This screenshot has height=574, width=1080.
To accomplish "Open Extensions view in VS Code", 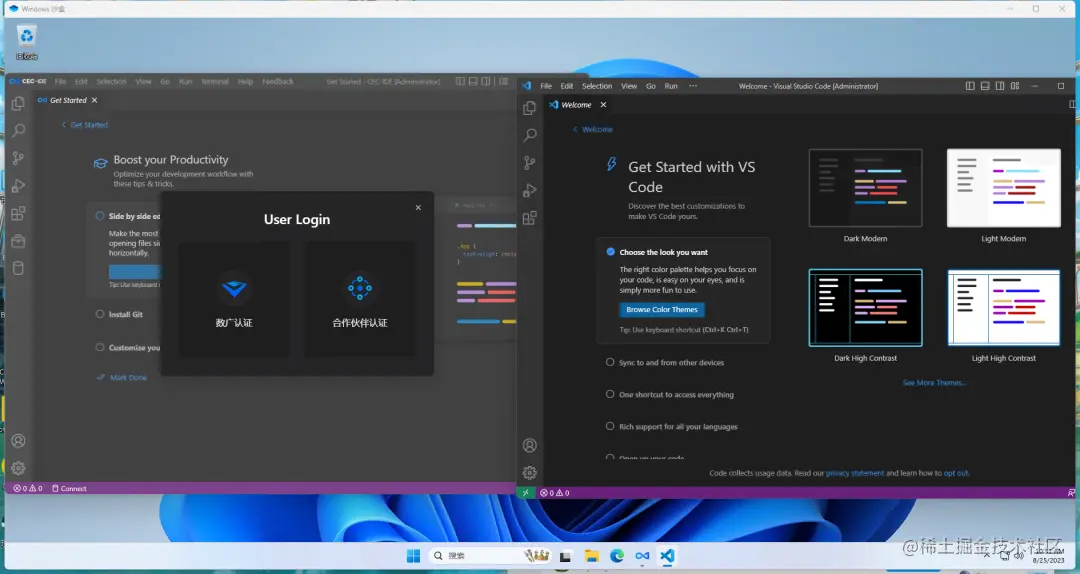I will (530, 218).
